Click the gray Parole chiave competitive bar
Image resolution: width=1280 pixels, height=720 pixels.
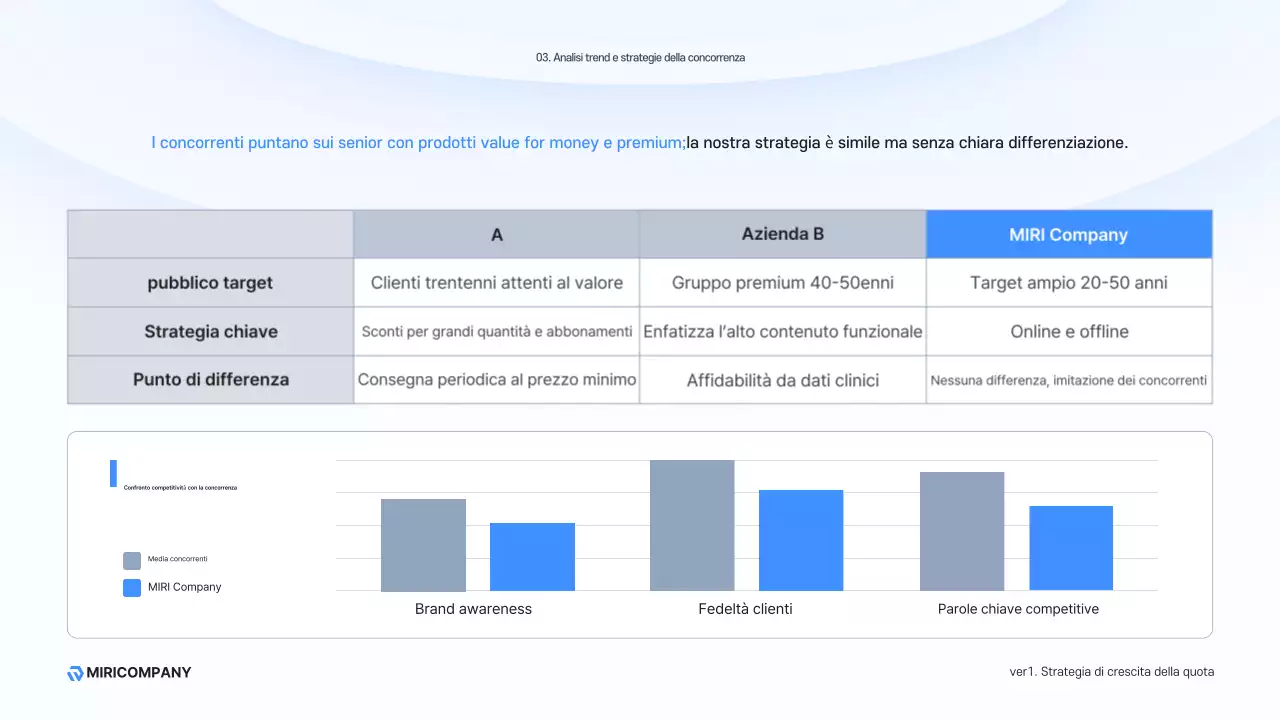pos(962,531)
